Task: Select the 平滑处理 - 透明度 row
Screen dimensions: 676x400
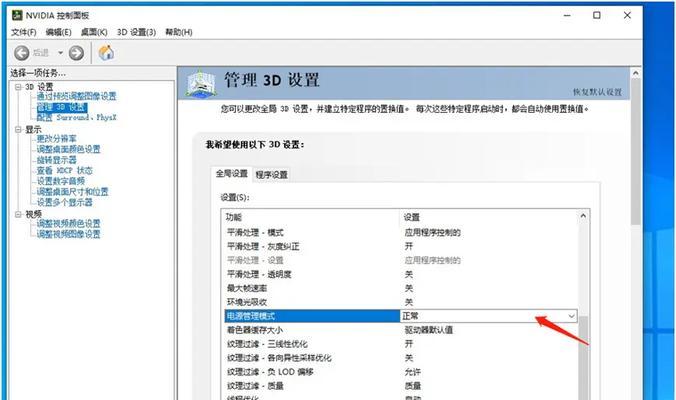Action: click(401, 274)
